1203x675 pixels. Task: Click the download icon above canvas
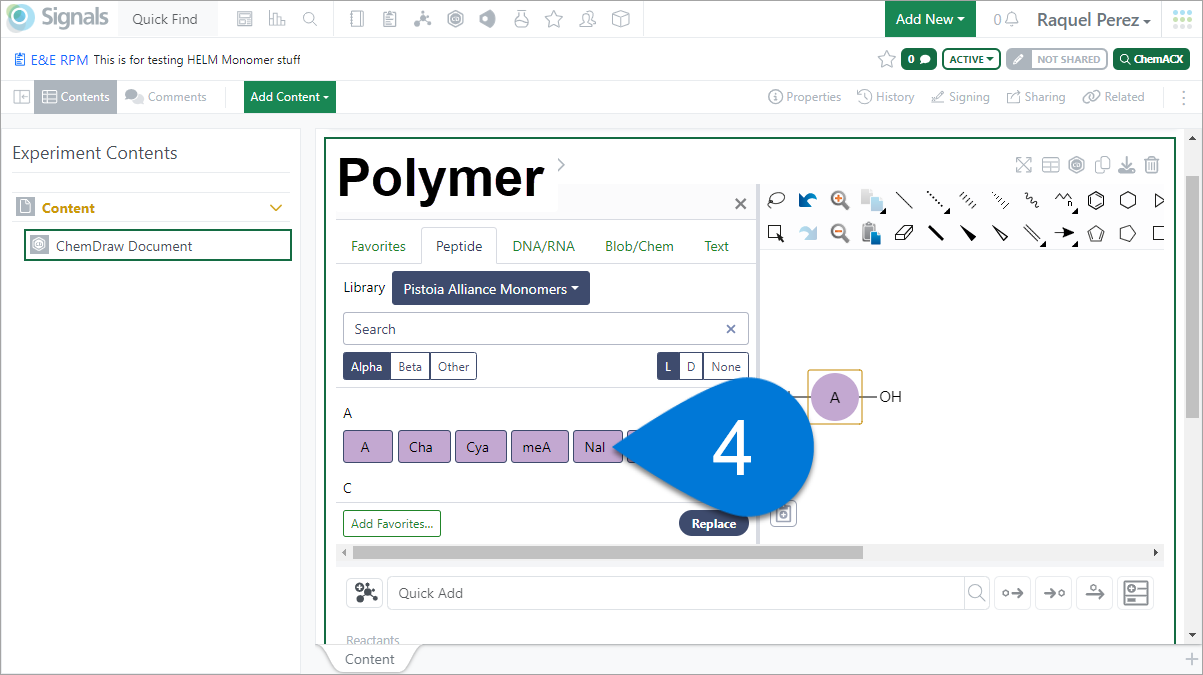pyautogui.click(x=1127, y=165)
